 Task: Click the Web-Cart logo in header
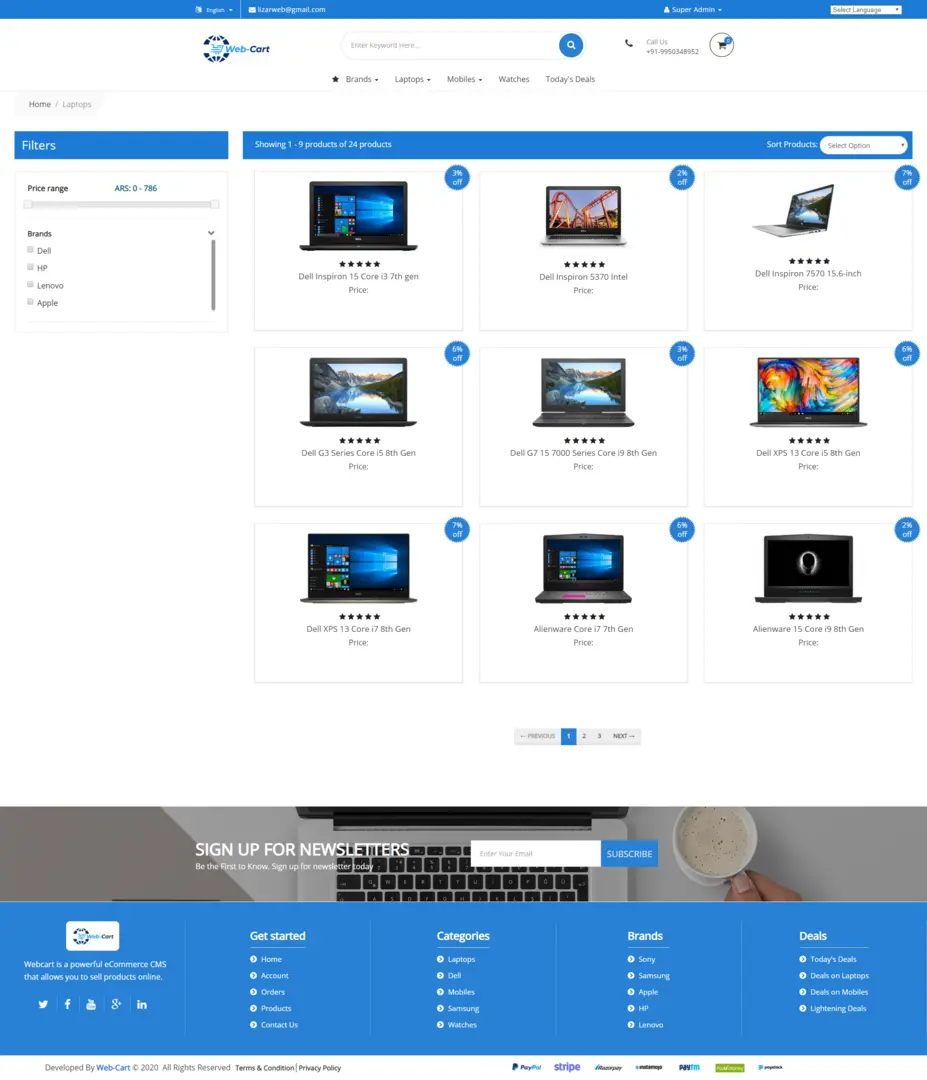pyautogui.click(x=236, y=49)
